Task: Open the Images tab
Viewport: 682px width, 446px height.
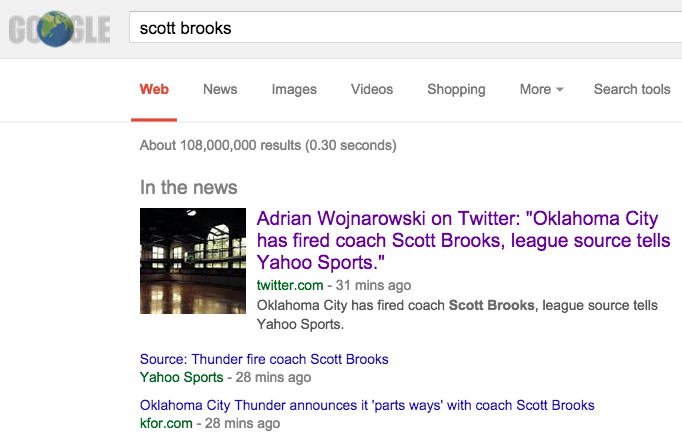Action: (x=294, y=89)
